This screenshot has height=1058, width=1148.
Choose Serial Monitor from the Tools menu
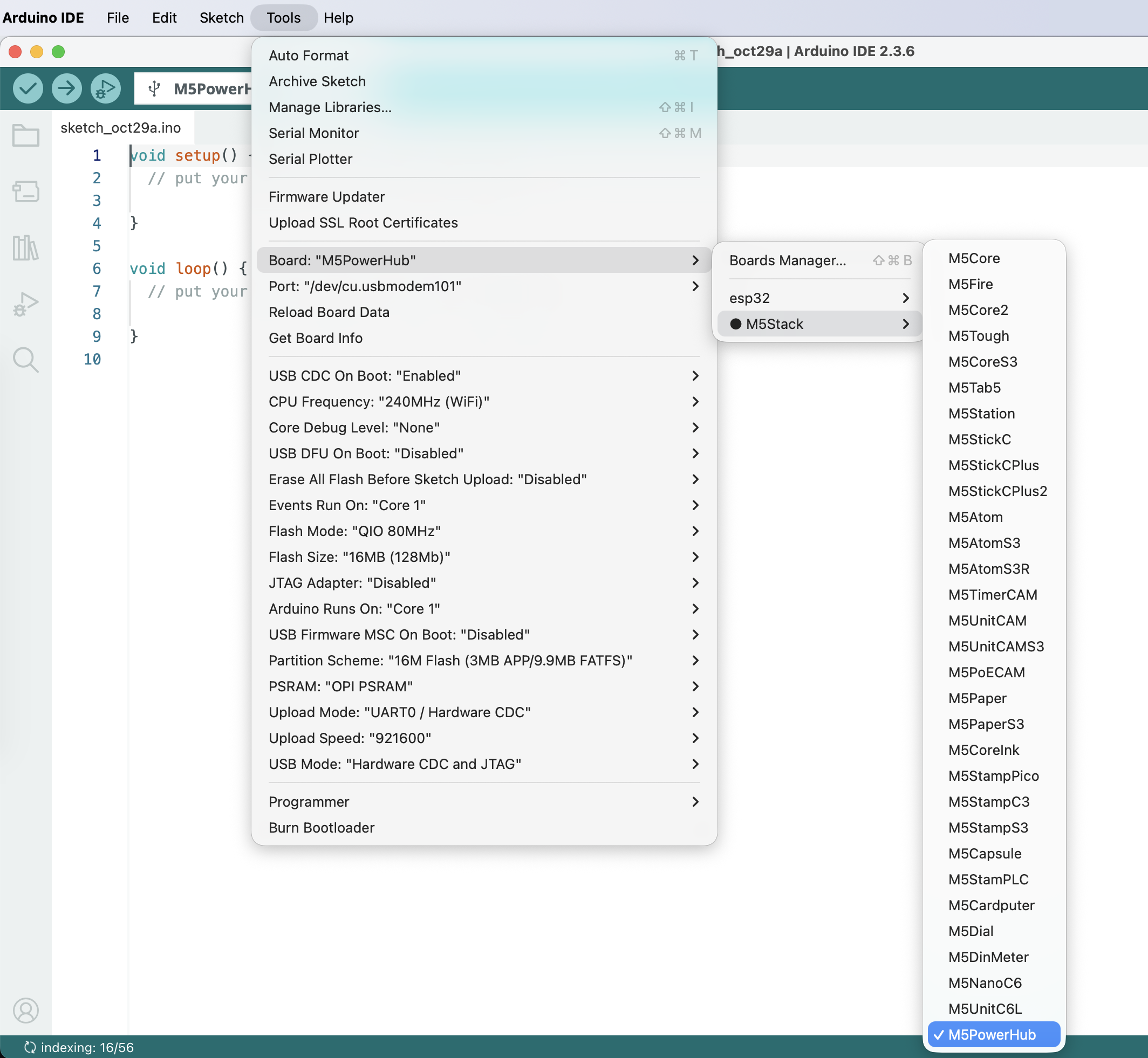[313, 133]
